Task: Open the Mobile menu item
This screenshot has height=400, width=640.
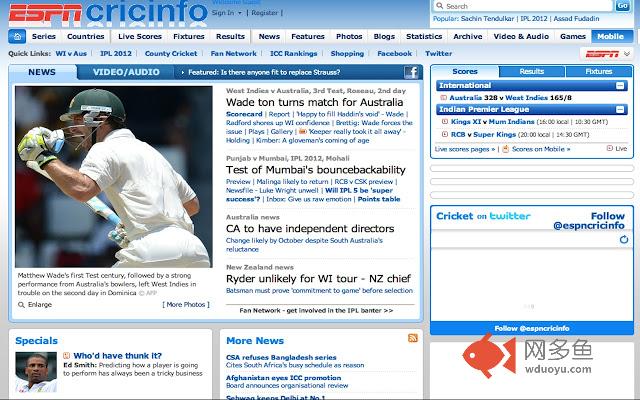Action: point(611,36)
